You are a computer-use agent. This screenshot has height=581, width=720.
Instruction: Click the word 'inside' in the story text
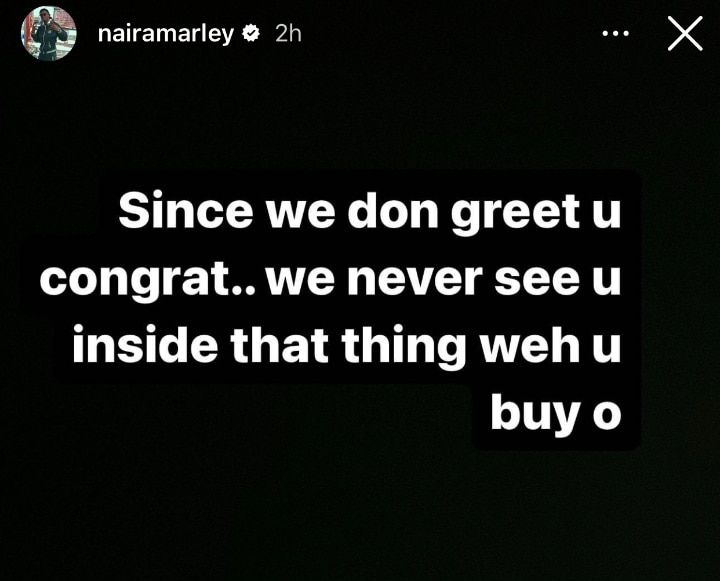click(x=145, y=344)
